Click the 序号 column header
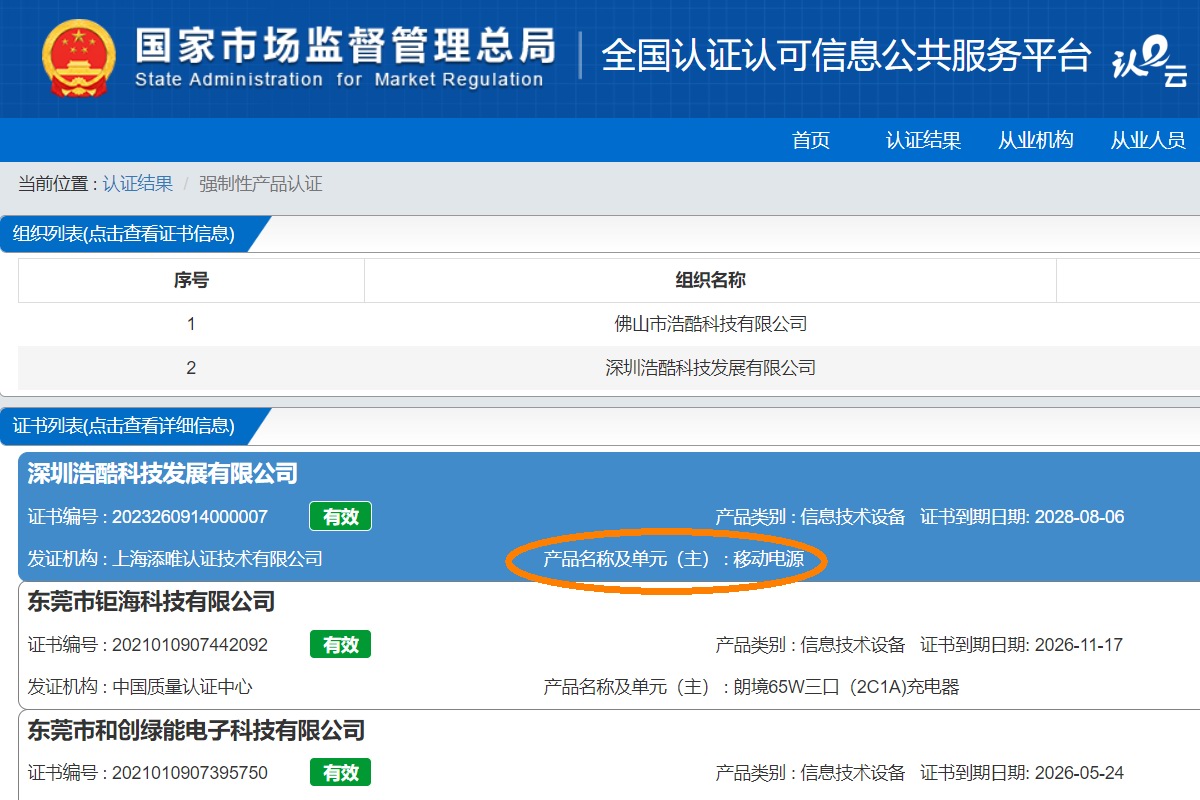 pyautogui.click(x=191, y=281)
